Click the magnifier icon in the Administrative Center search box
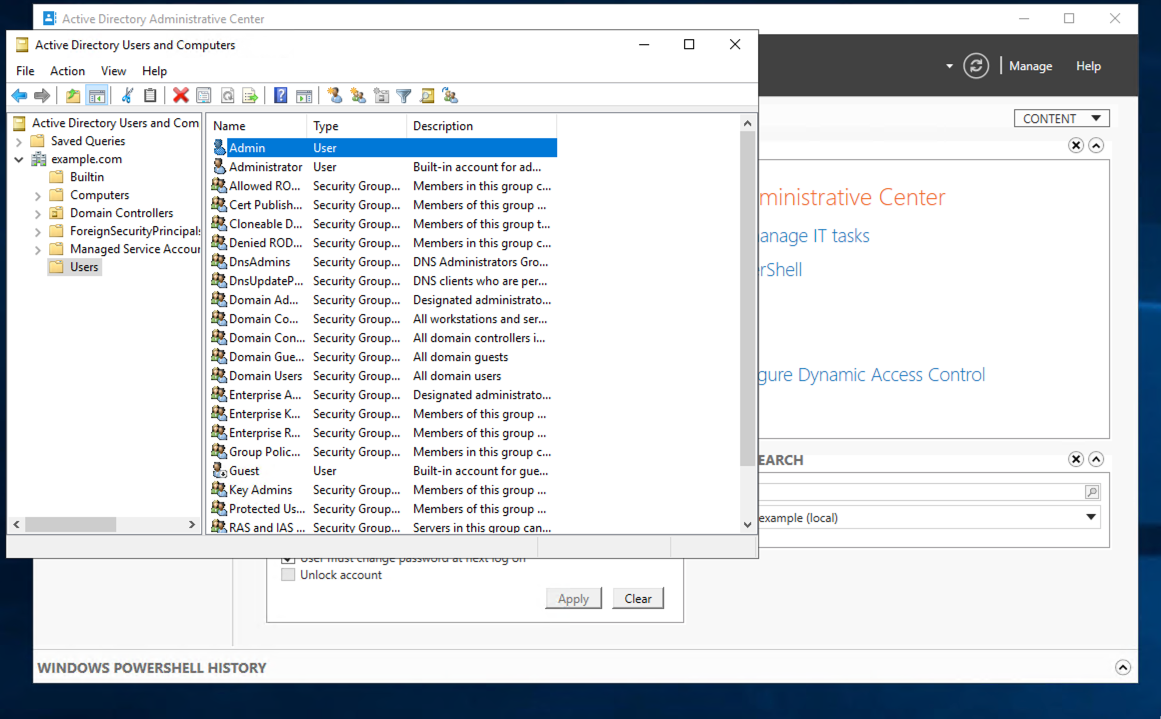The width and height of the screenshot is (1161, 719). click(x=1091, y=492)
